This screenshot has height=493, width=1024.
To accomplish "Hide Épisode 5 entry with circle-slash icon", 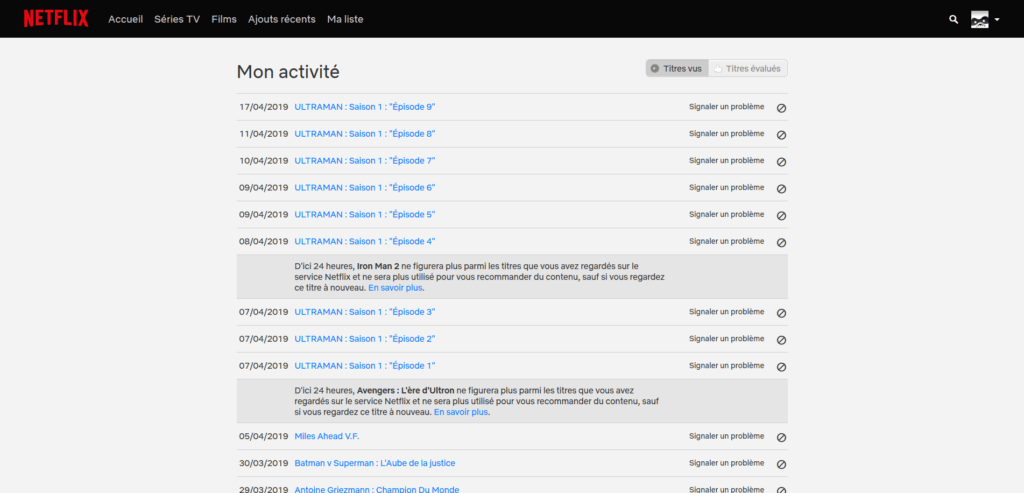I will click(x=781, y=215).
